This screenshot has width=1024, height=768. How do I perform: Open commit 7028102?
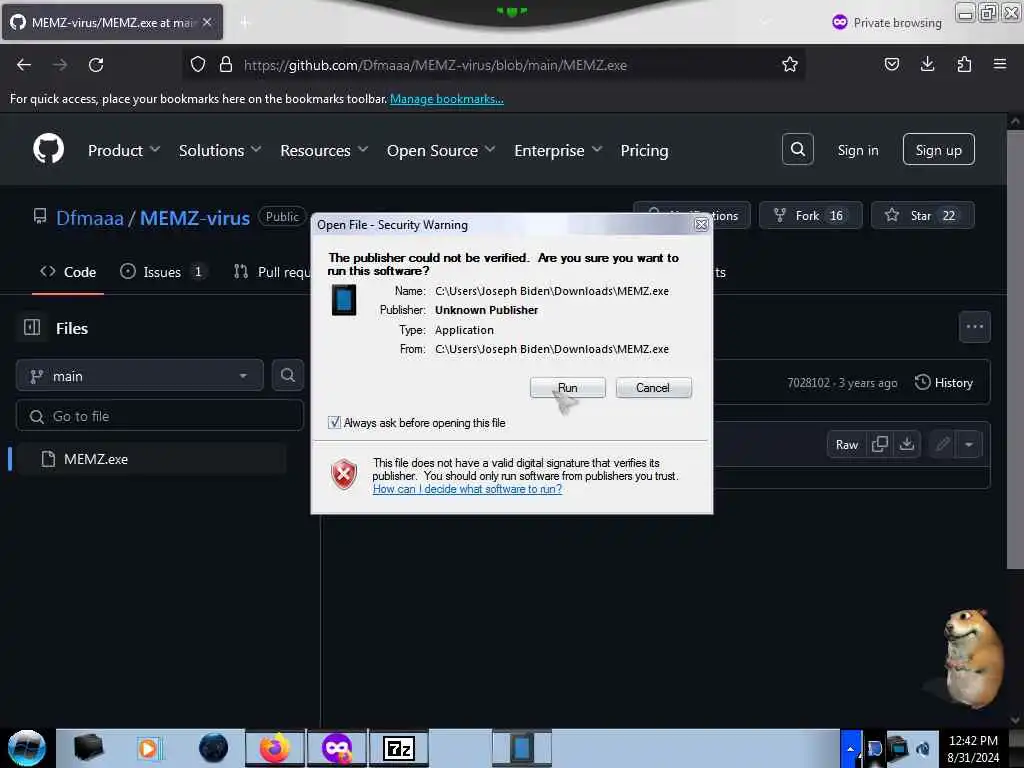808,383
